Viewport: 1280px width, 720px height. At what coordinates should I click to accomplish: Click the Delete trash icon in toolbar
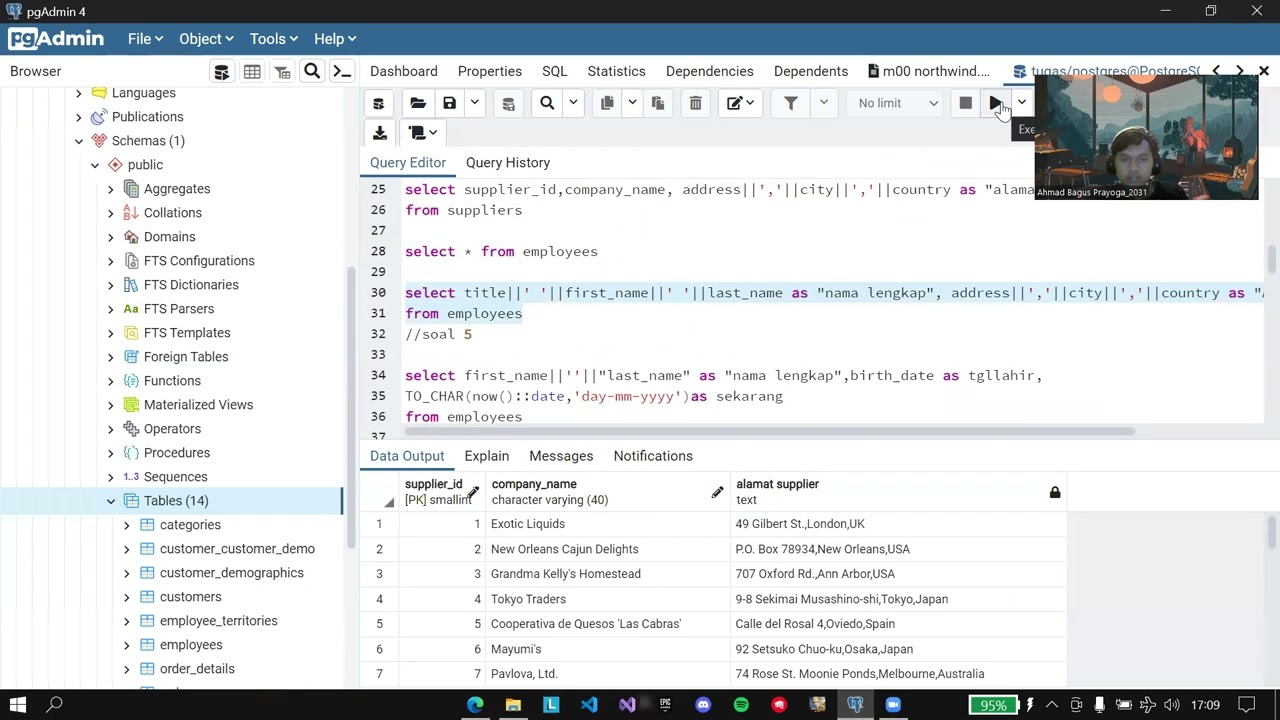(x=695, y=103)
